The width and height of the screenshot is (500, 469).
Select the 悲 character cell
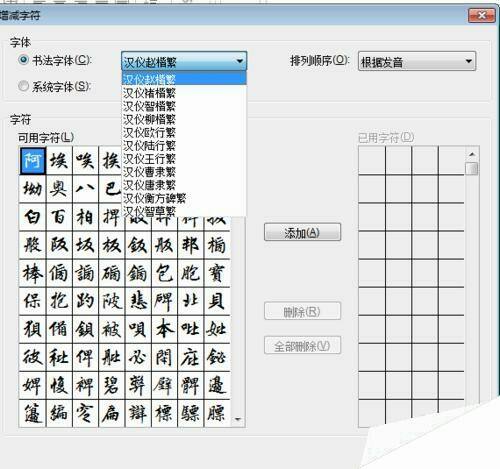click(138, 301)
